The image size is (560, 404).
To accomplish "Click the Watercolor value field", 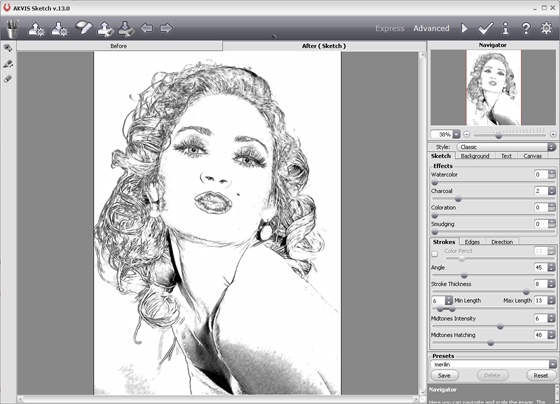I will click(541, 174).
